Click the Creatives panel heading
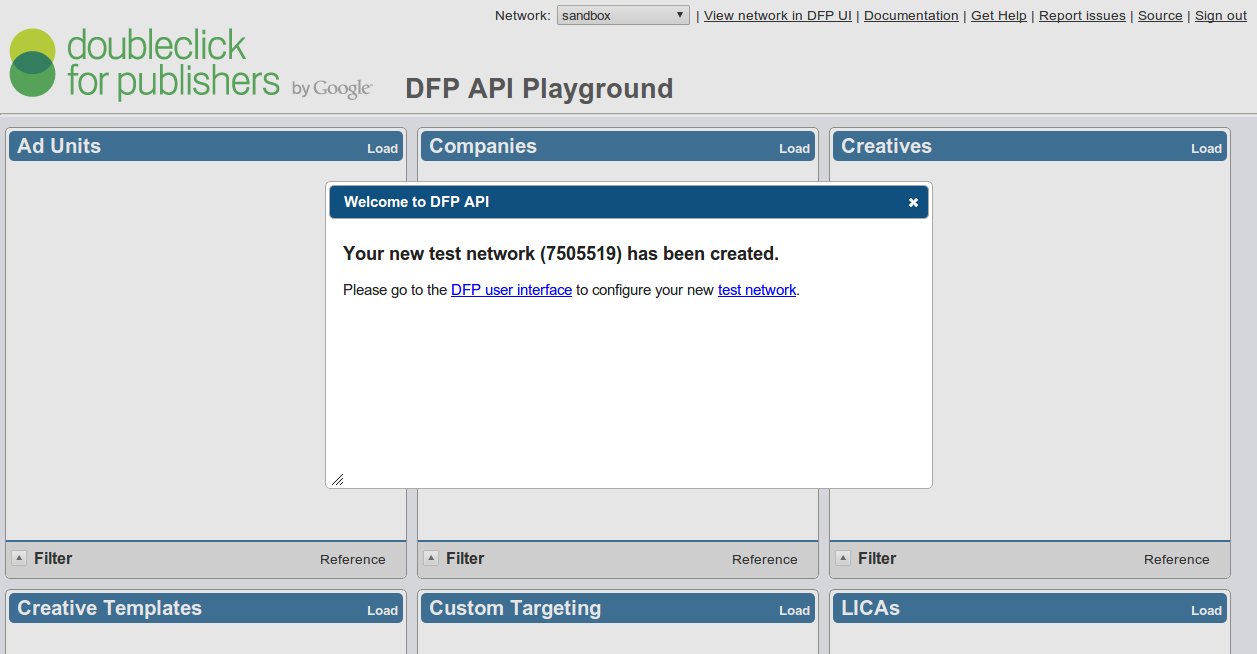Screen dimensions: 1257x654 (x=886, y=146)
